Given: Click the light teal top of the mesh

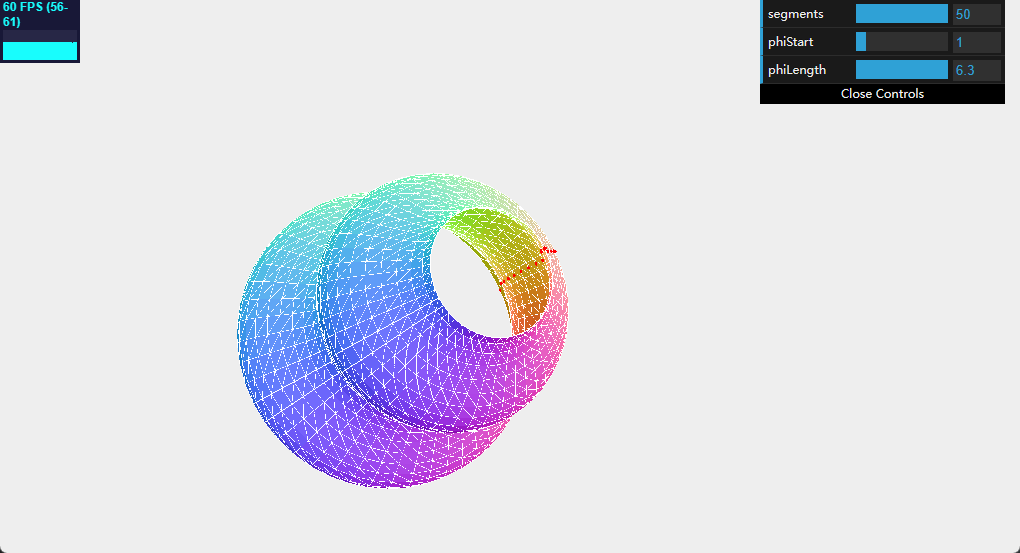Looking at the screenshot, I should click(x=420, y=190).
